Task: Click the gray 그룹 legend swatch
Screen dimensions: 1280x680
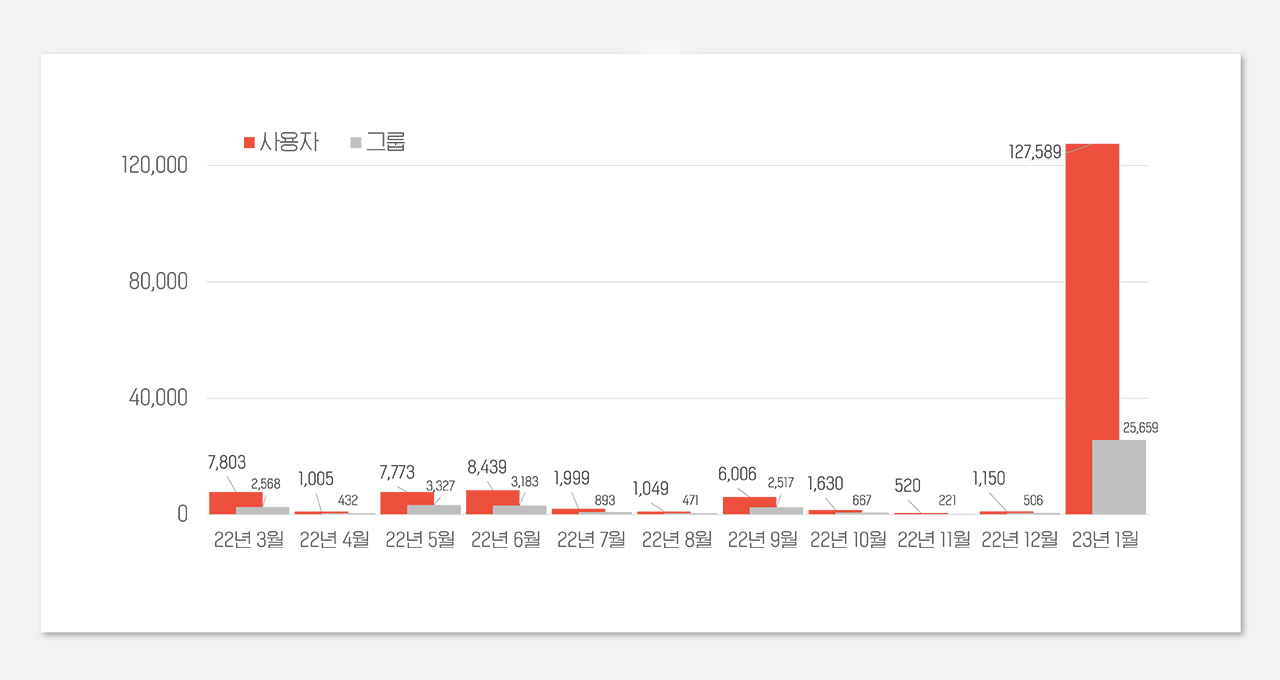Action: click(355, 143)
